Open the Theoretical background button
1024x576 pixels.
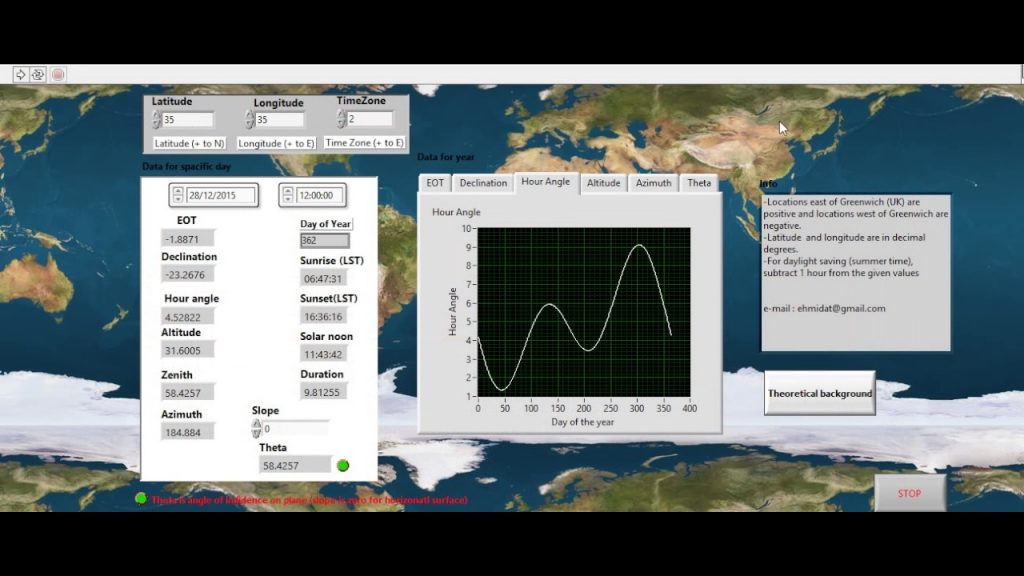click(x=820, y=393)
